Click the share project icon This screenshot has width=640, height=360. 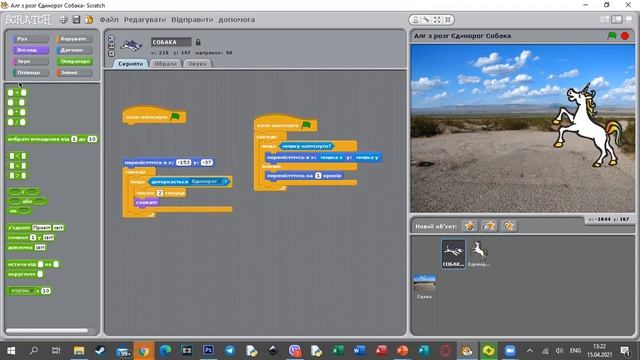coord(89,20)
